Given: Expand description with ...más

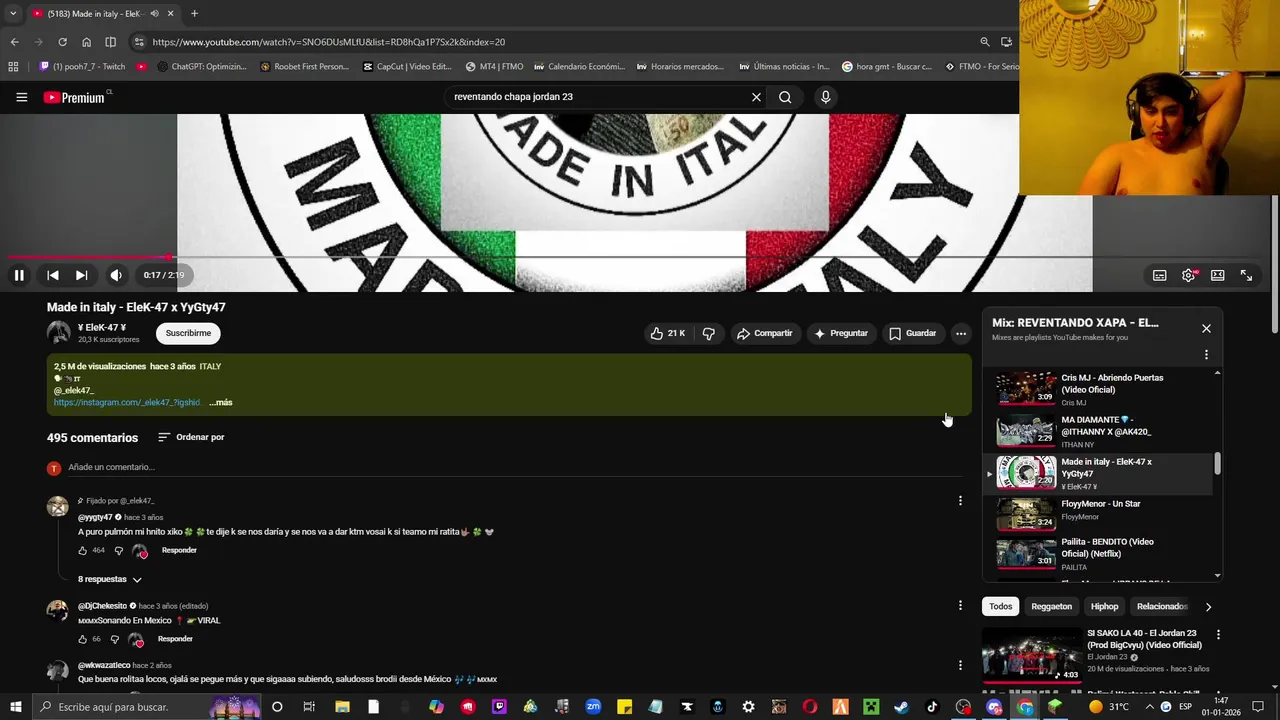Looking at the screenshot, I should (x=221, y=402).
